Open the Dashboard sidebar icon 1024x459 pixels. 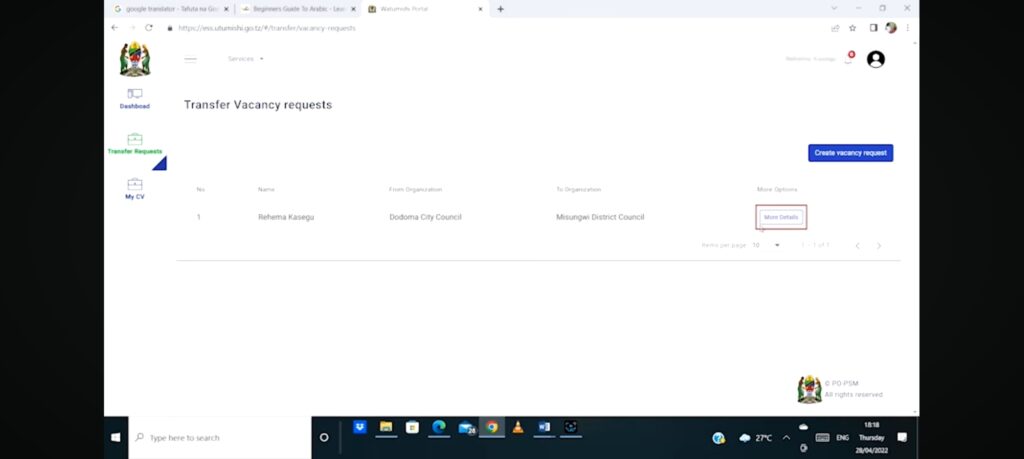pos(135,94)
